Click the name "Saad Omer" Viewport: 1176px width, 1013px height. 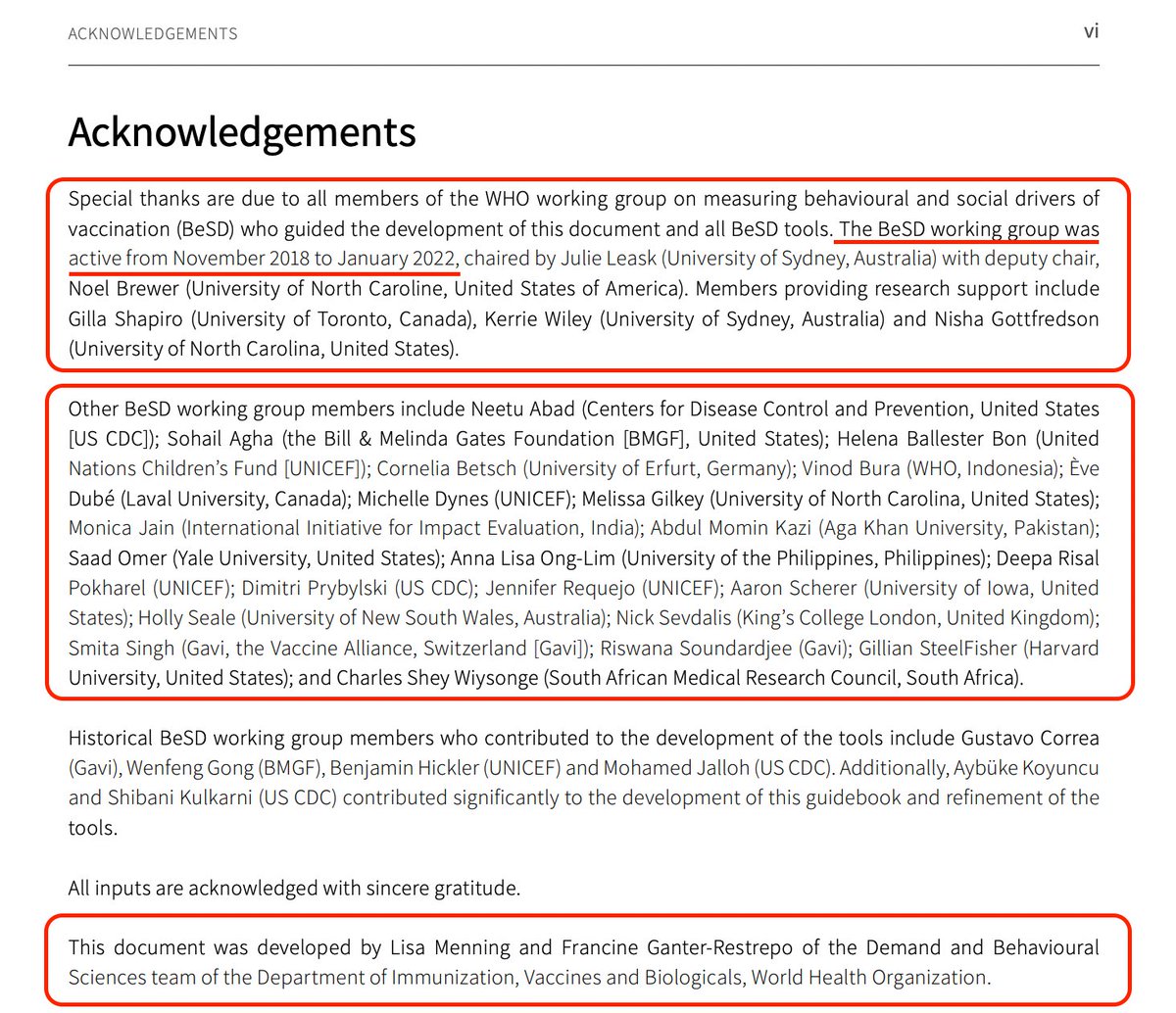click(111, 558)
